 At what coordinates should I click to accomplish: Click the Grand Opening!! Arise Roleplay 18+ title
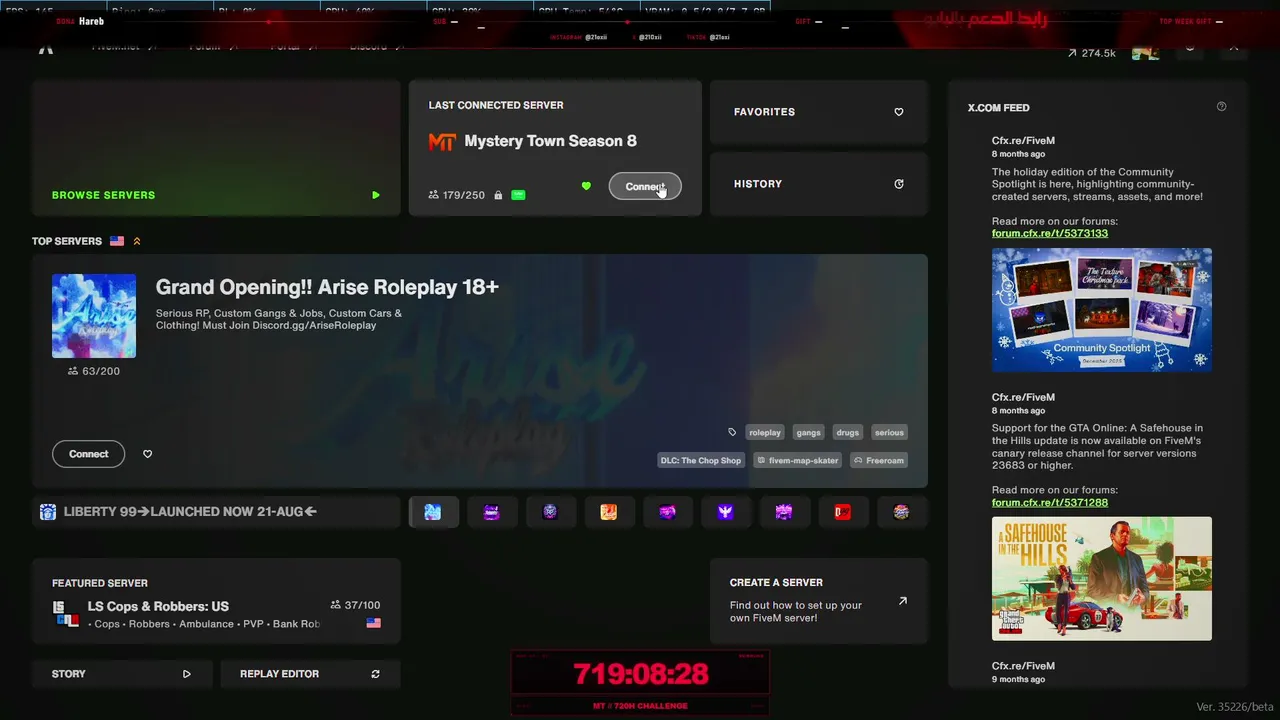[x=327, y=287]
